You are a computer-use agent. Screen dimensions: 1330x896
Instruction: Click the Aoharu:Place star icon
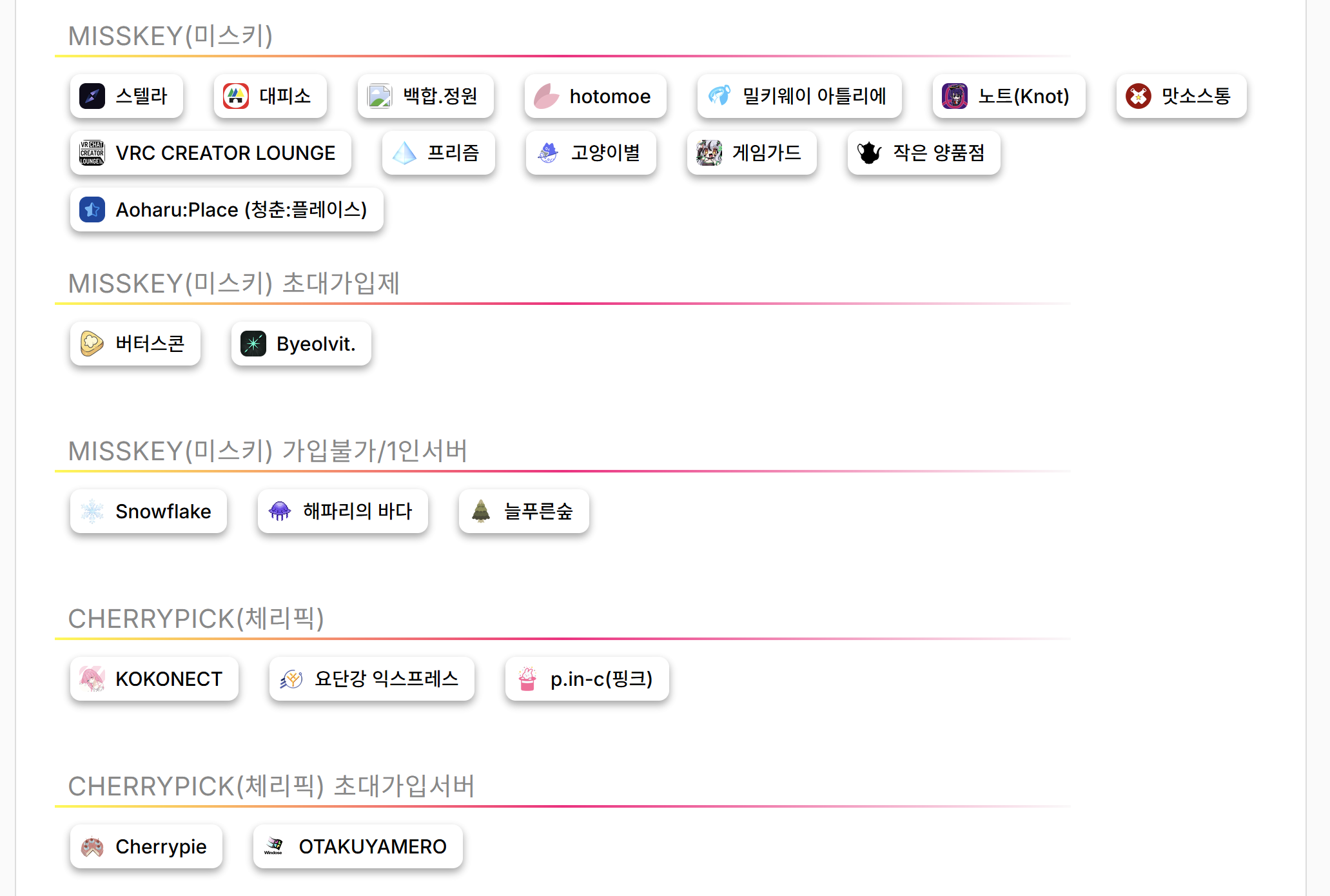tap(92, 209)
